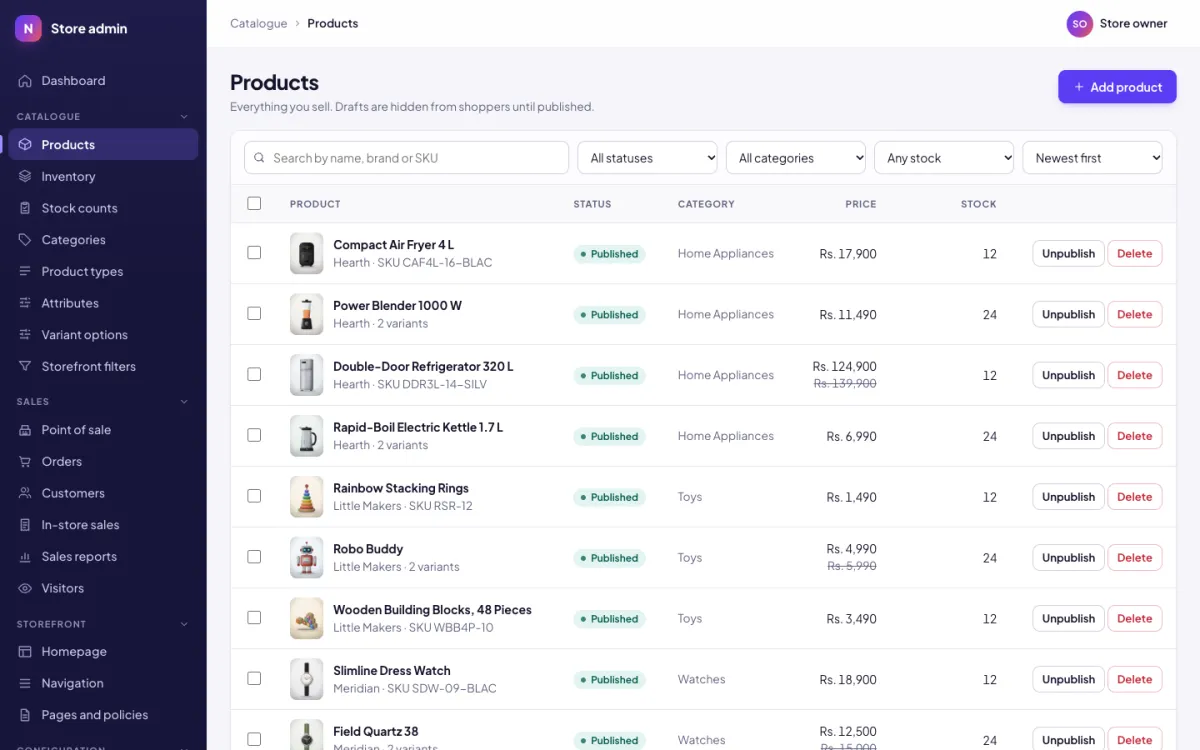Click the Homepage layout icon
The image size is (1200, 750).
[x=25, y=652]
